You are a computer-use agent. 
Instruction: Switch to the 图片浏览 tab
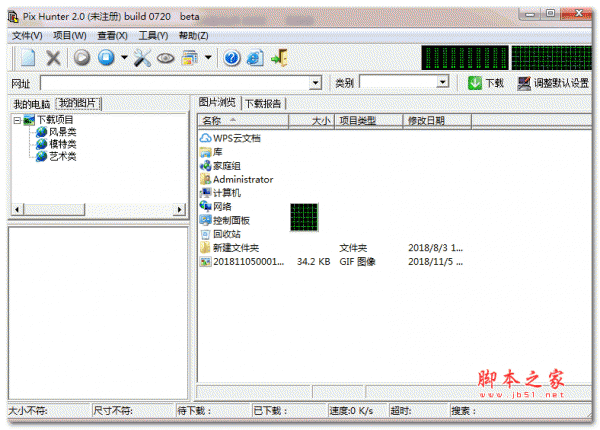tap(217, 102)
